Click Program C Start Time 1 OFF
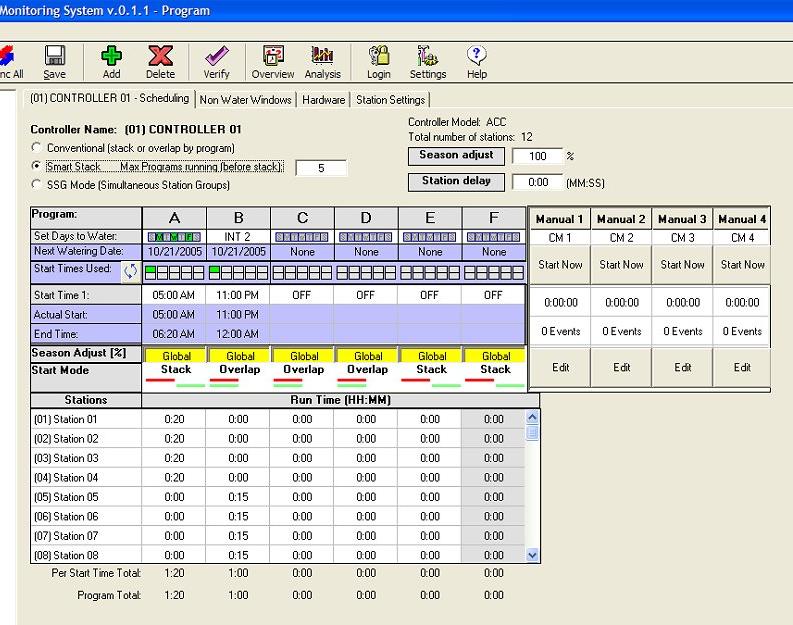This screenshot has height=625, width=793. 301,295
